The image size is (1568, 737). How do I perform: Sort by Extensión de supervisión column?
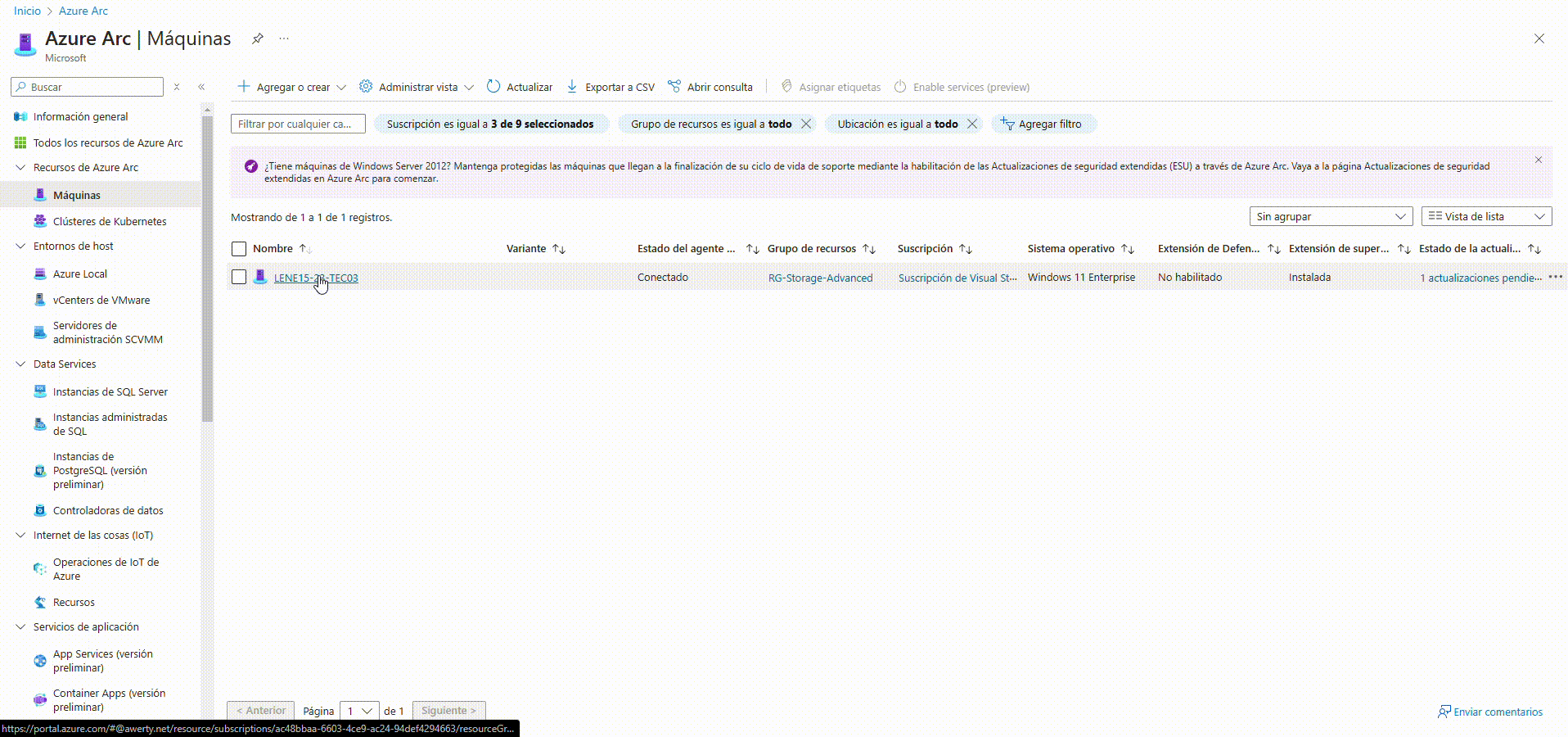click(1349, 248)
